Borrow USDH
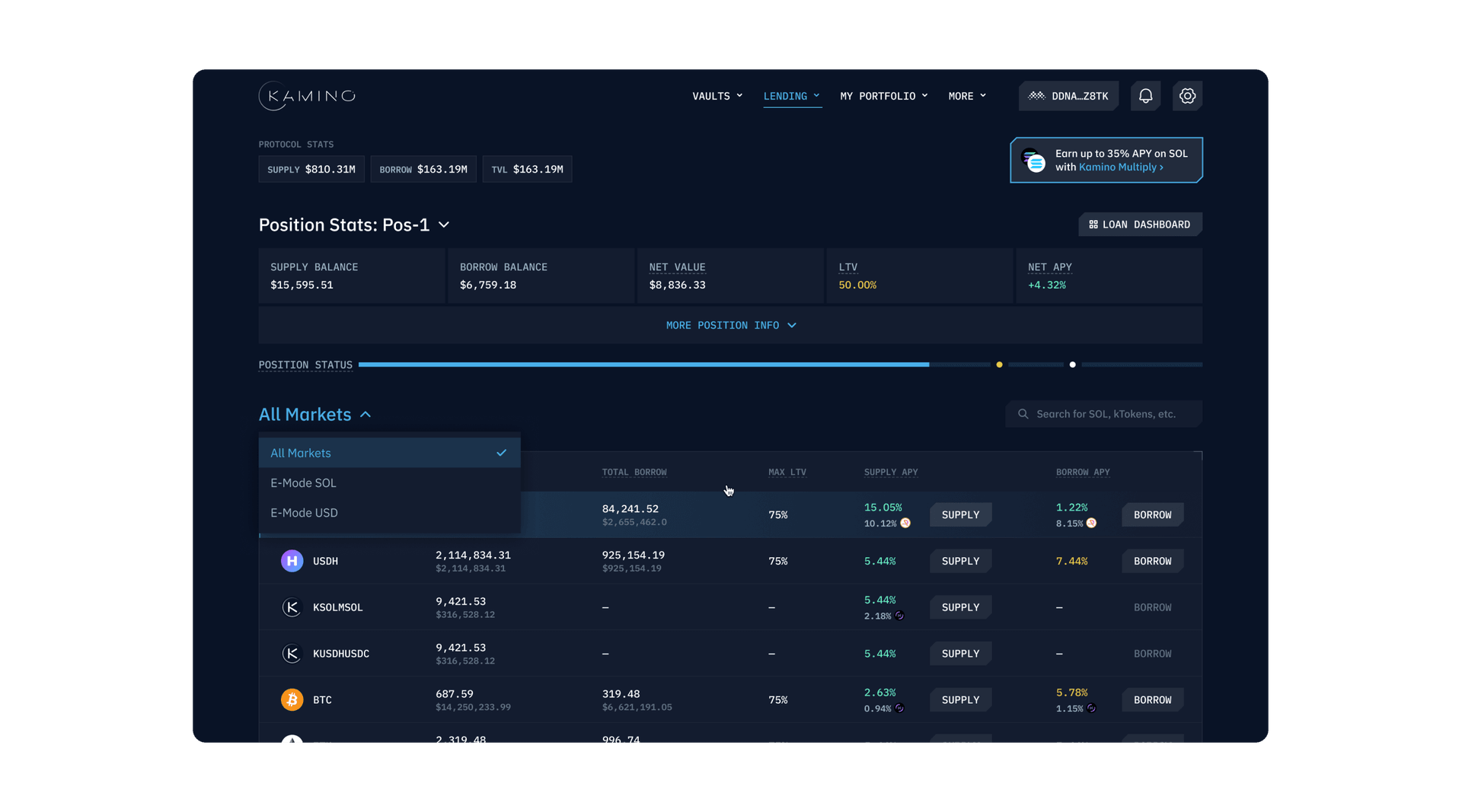 [1152, 561]
